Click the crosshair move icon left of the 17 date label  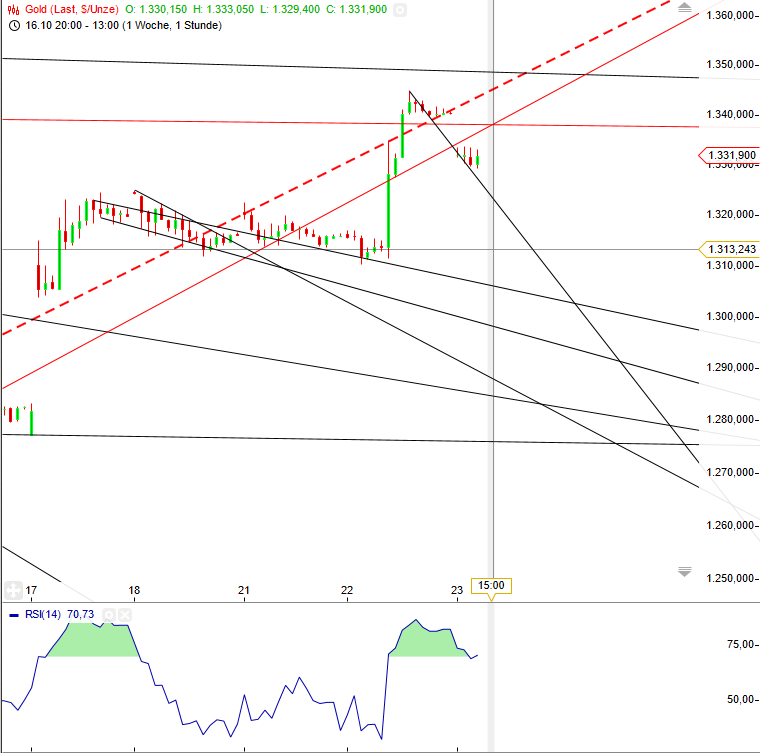13,590
